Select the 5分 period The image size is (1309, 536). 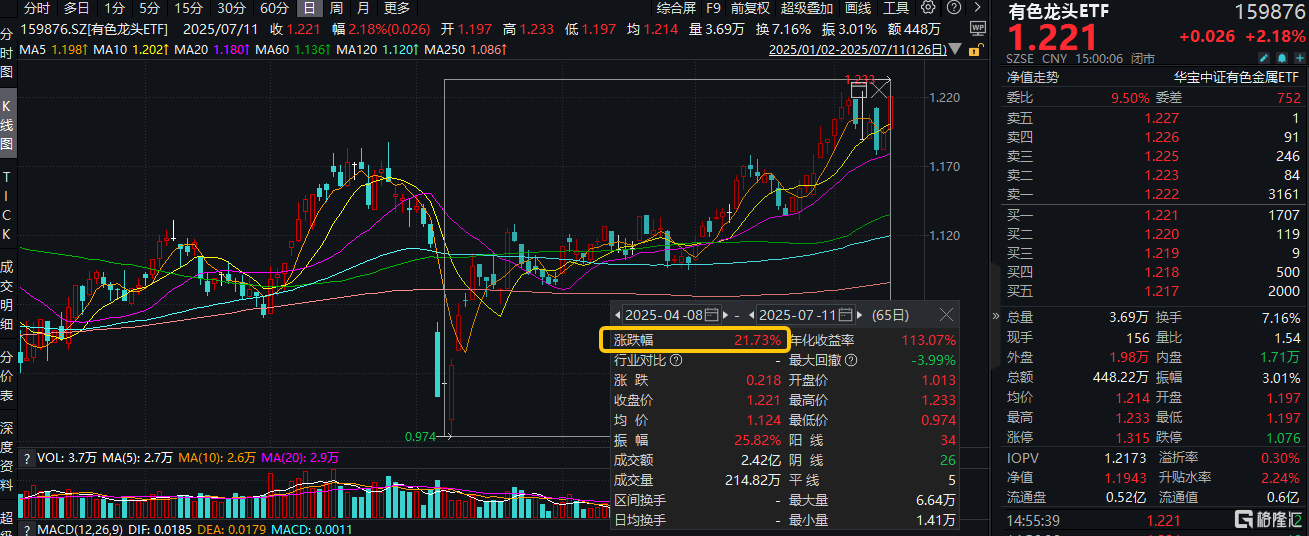click(x=149, y=7)
